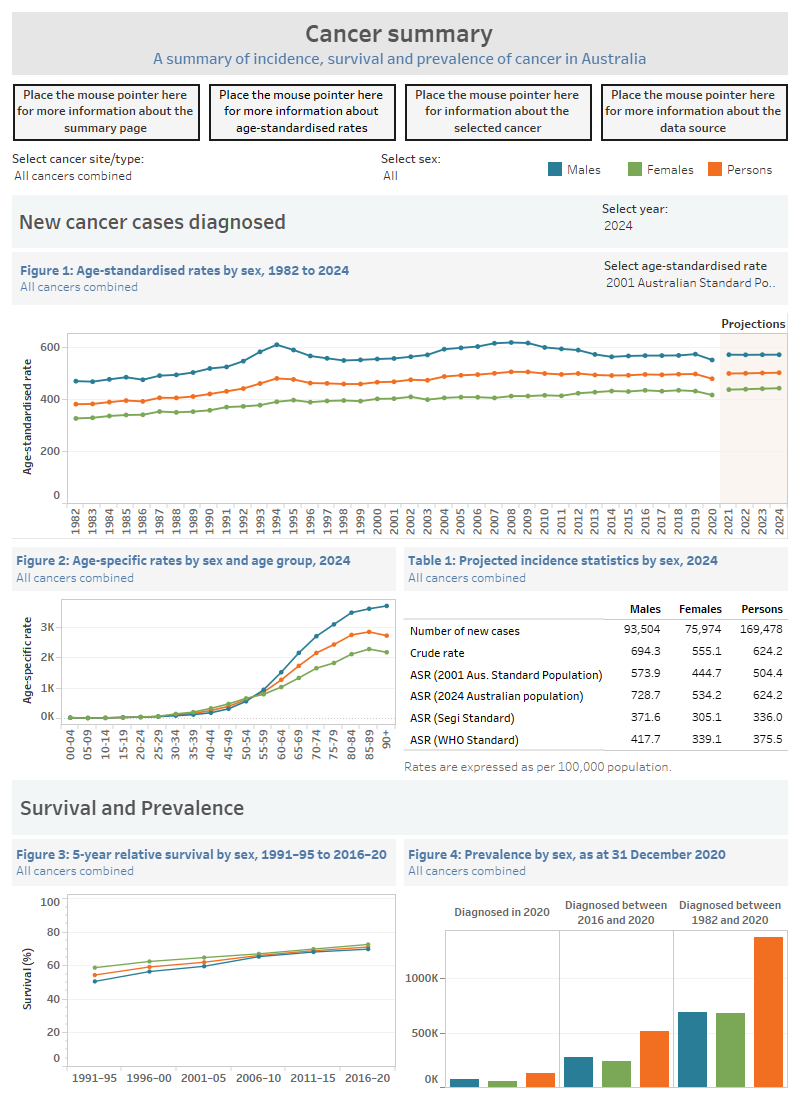Click the 90+ age group label in Figure 2
This screenshot has width=800, height=1100.
[384, 738]
